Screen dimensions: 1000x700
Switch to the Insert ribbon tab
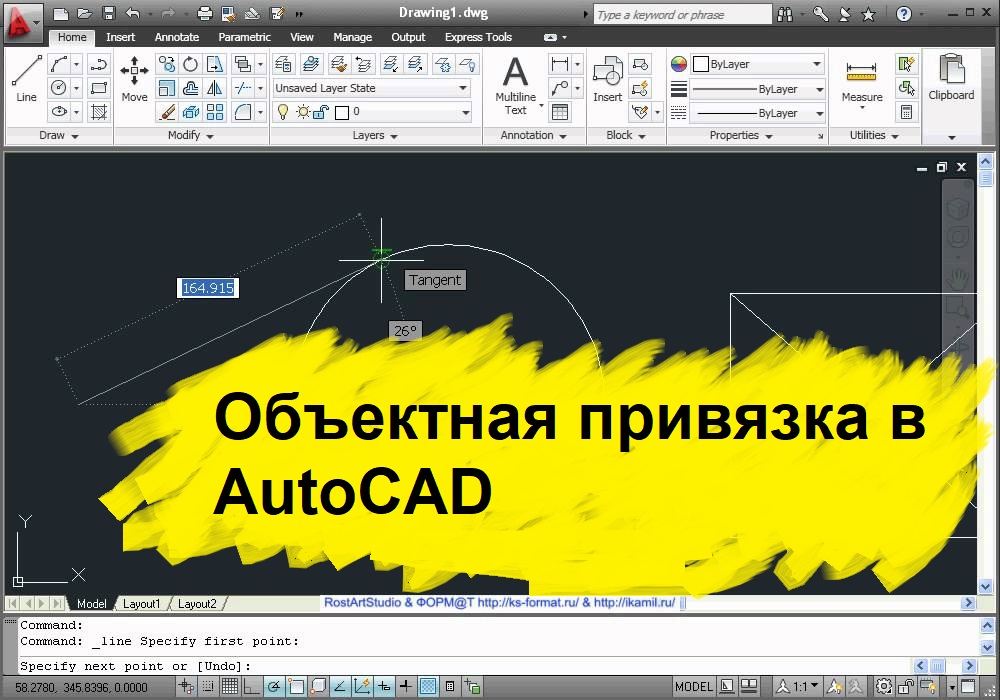click(x=121, y=37)
